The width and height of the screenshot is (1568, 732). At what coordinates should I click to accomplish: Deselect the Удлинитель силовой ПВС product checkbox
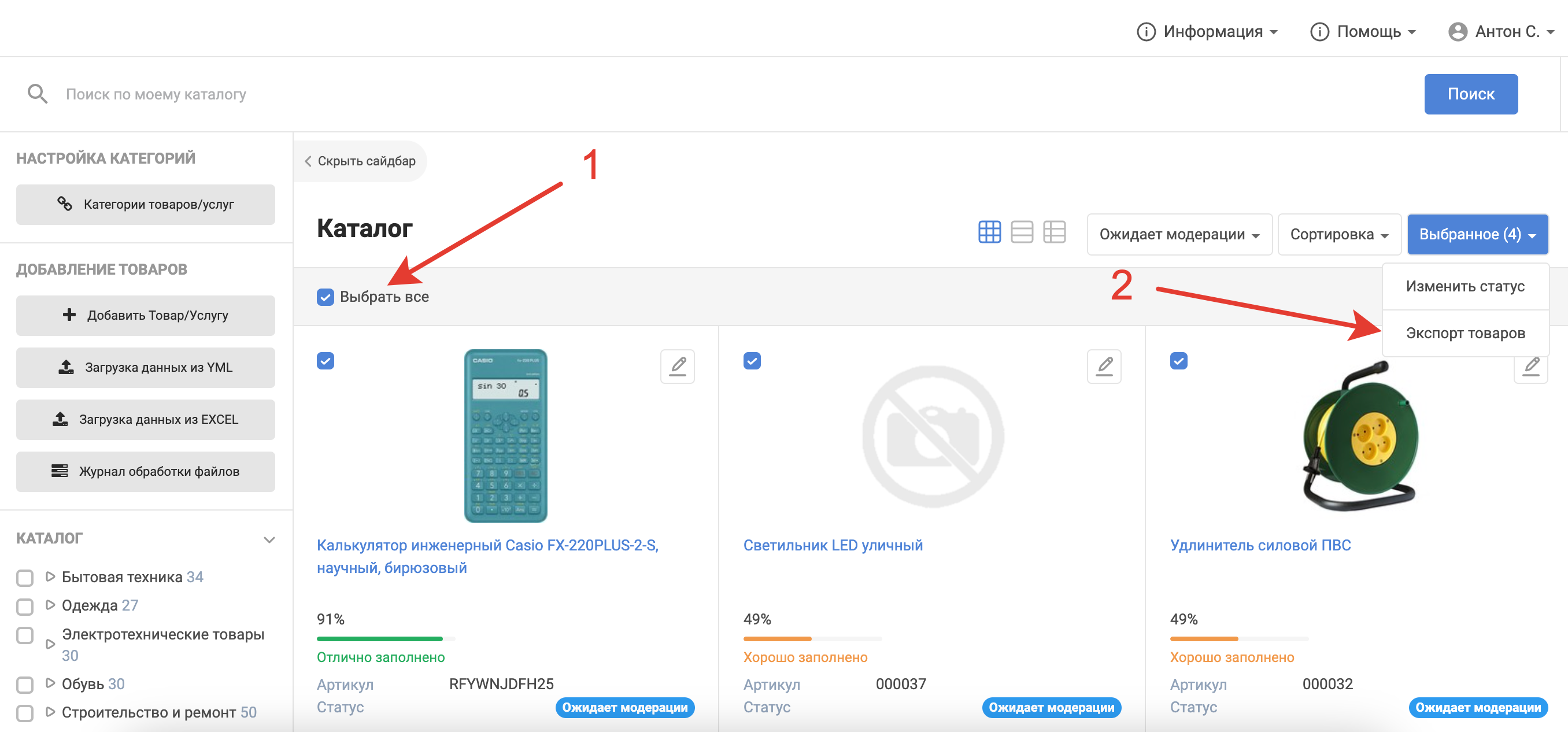click(x=1178, y=361)
